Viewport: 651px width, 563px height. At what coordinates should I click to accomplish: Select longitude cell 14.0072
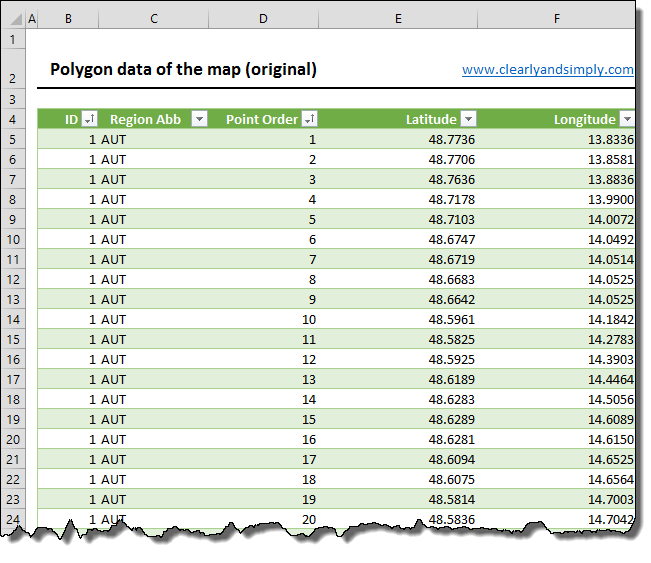click(556, 219)
